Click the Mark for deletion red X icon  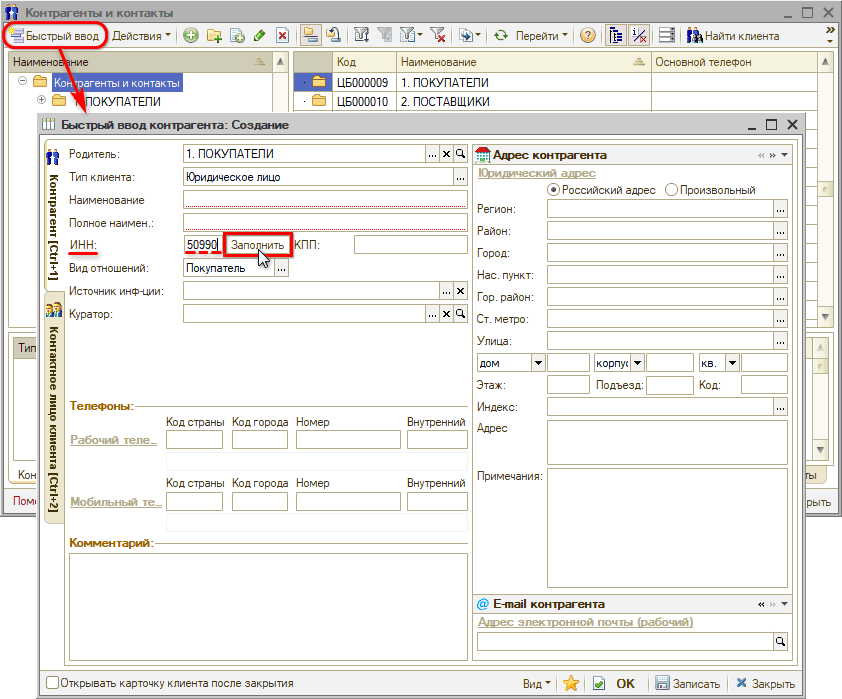click(282, 36)
